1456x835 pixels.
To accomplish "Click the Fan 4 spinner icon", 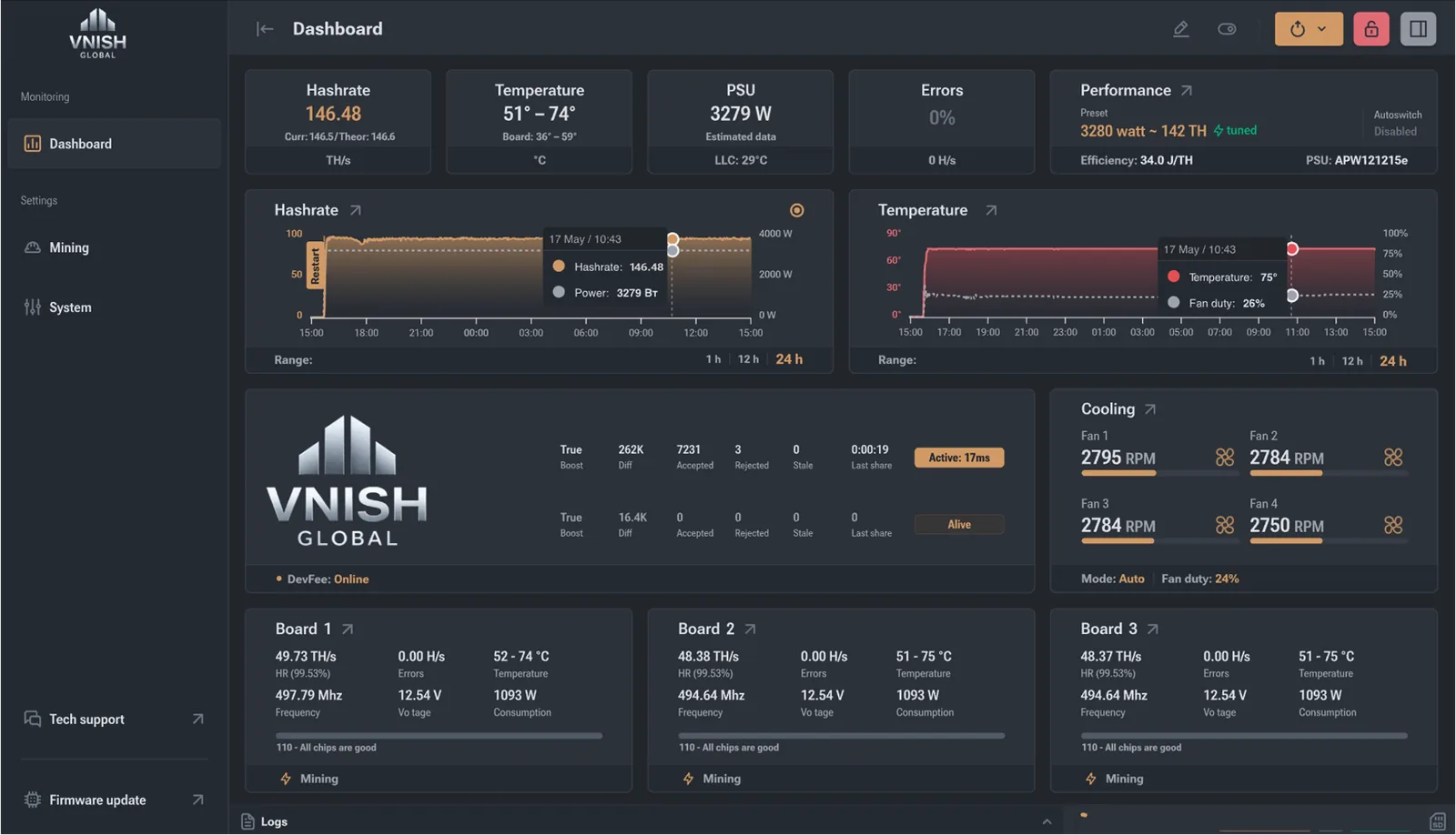I will [x=1394, y=524].
